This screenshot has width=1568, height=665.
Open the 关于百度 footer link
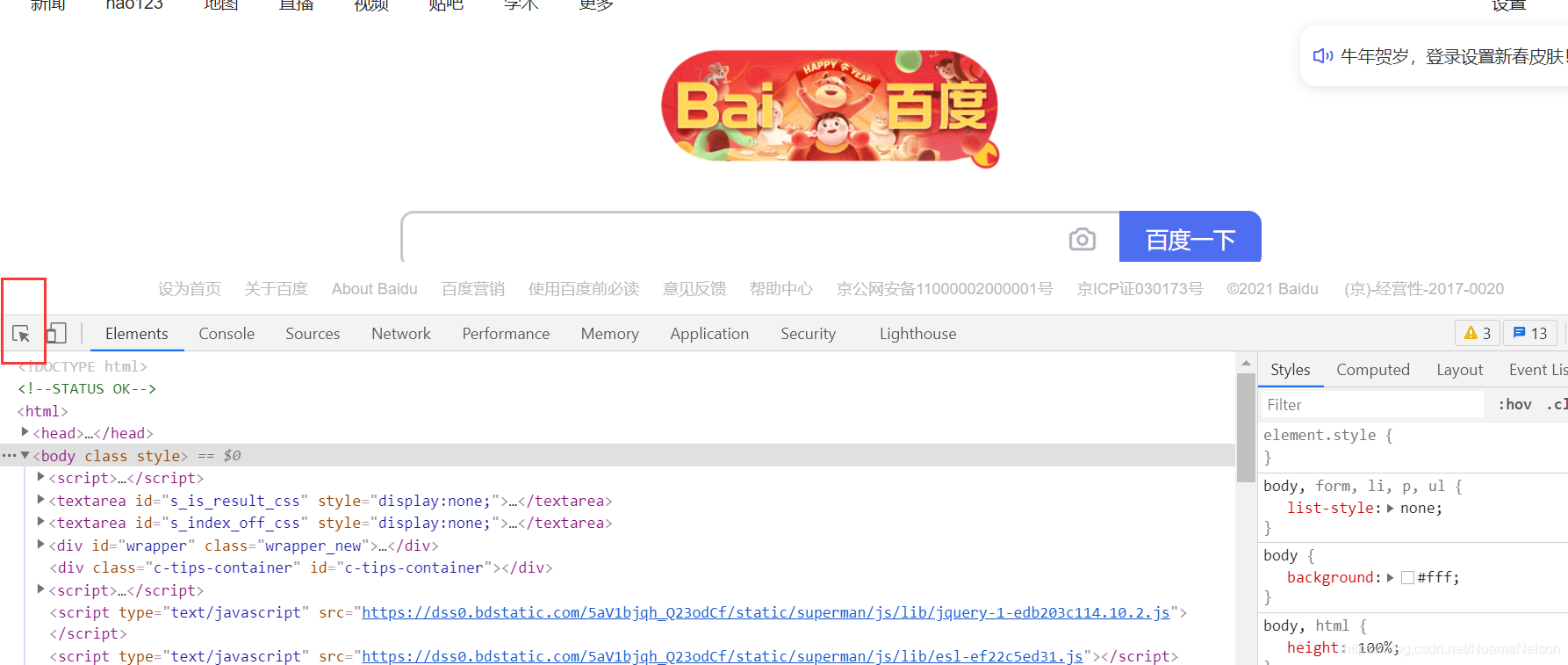click(277, 289)
